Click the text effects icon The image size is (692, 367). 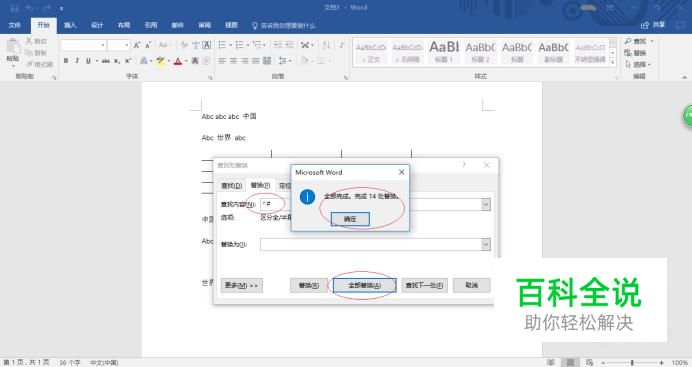tap(143, 61)
